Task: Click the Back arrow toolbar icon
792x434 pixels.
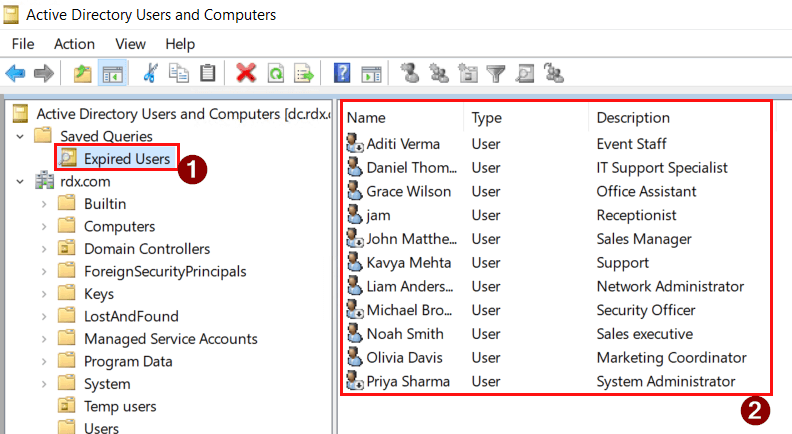Action: (x=15, y=74)
